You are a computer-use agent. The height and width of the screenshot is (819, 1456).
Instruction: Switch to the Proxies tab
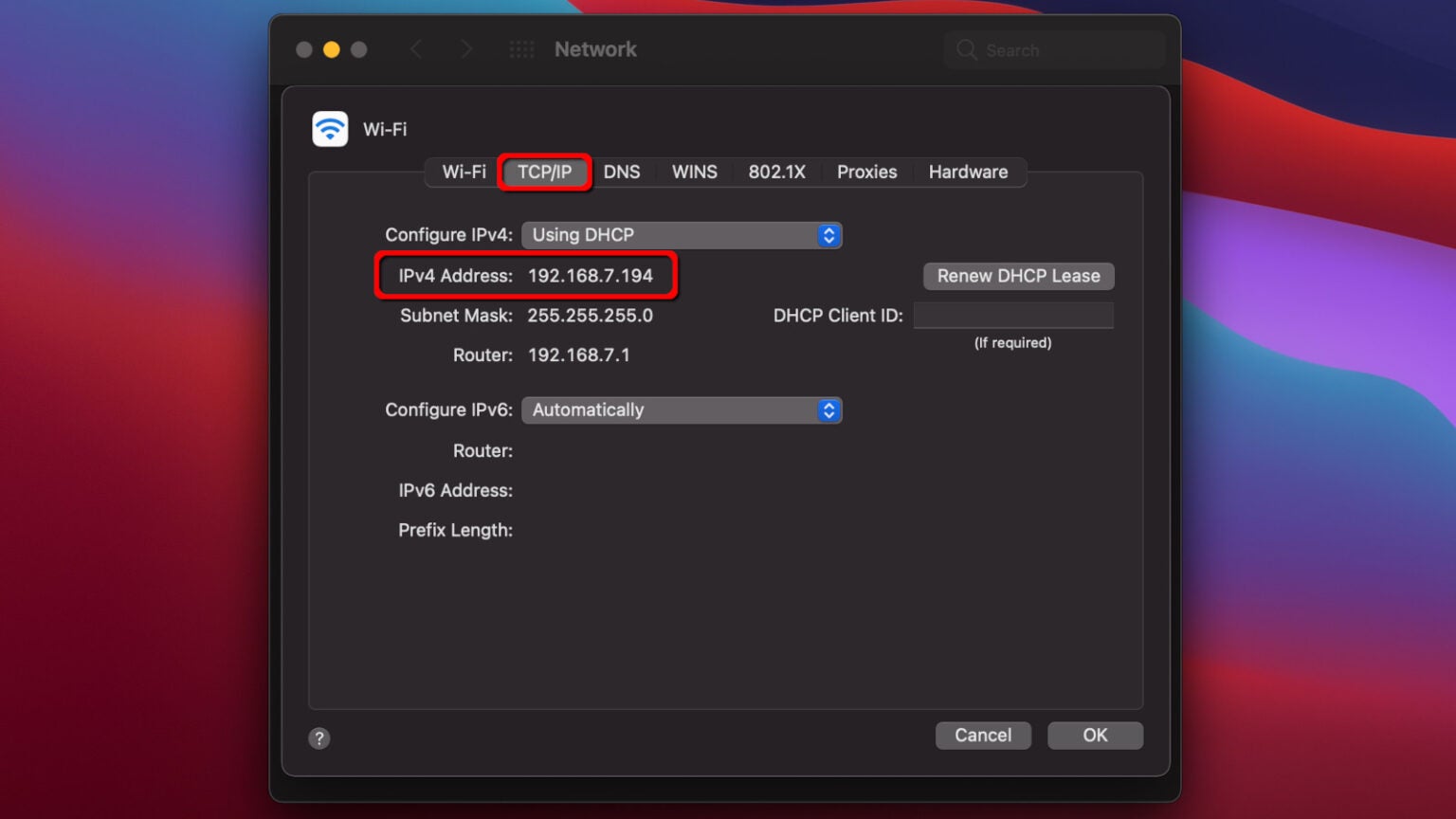coord(865,172)
